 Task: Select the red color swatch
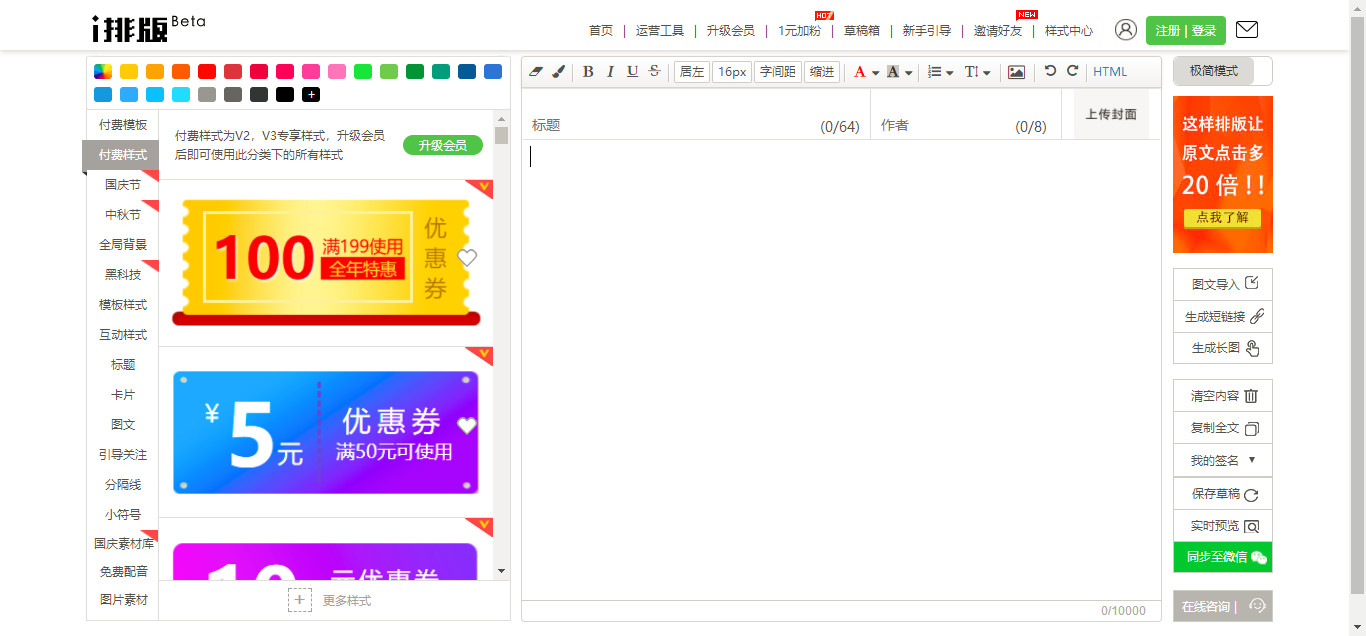pos(206,71)
